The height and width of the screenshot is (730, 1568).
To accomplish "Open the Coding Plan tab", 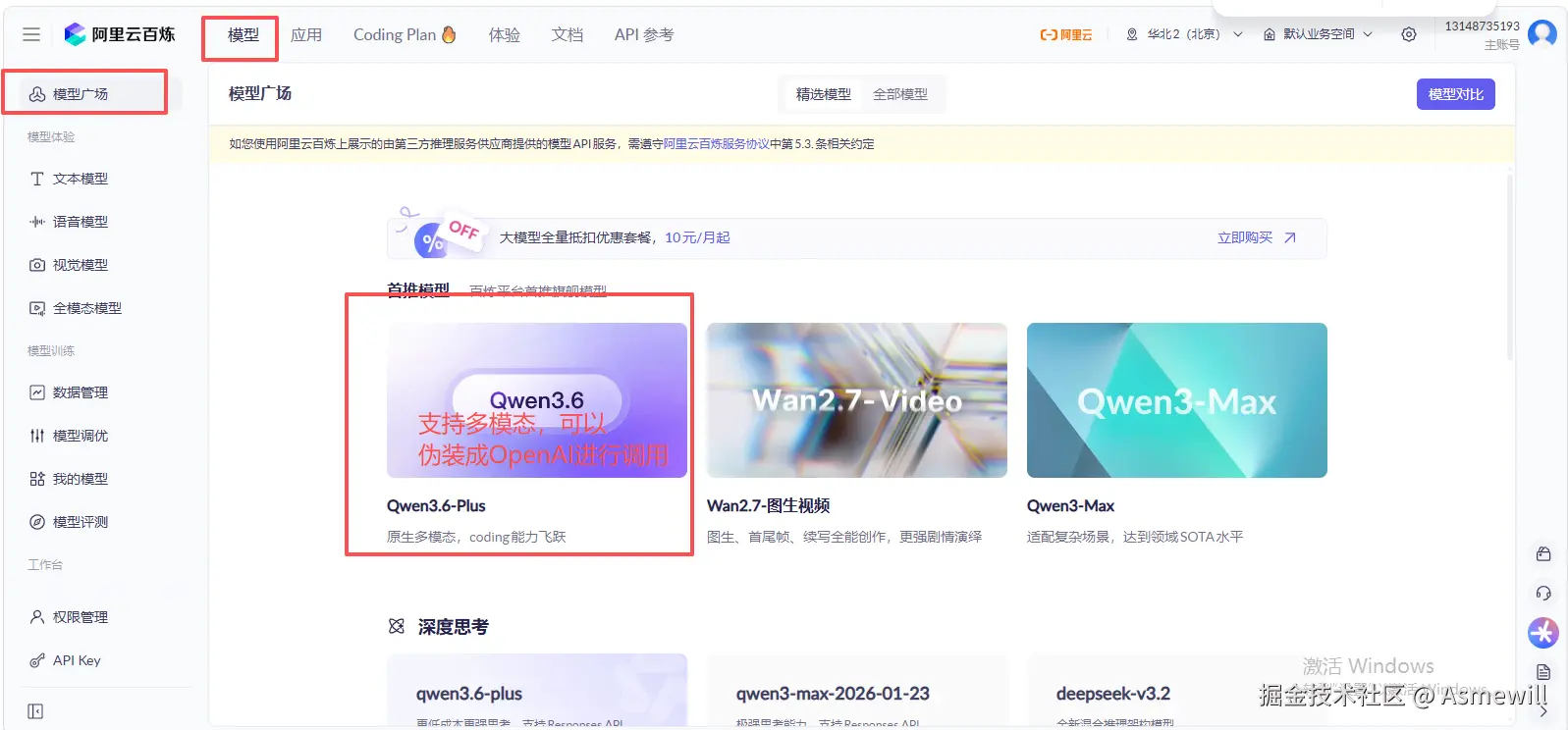I will coord(405,35).
